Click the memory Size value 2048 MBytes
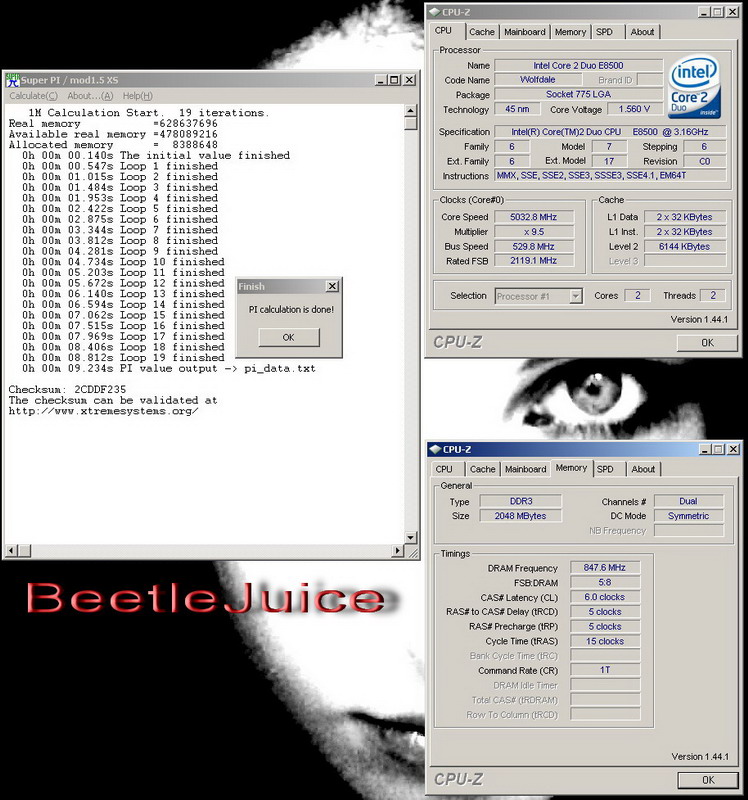This screenshot has height=800, width=748. pos(521,516)
